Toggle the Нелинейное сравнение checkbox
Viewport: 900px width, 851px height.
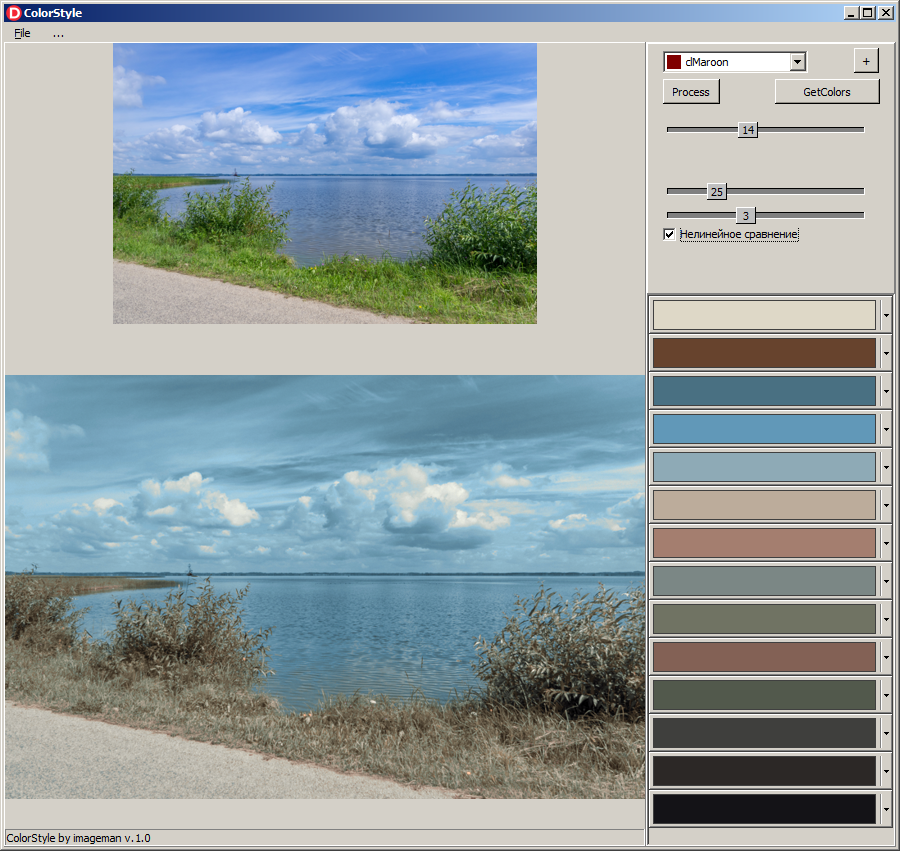tap(669, 234)
